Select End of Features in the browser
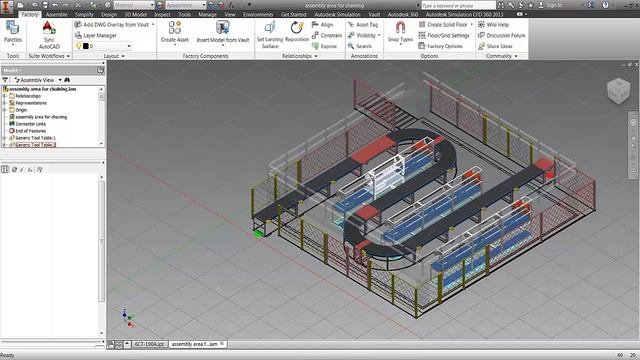640x360 pixels. [31, 131]
